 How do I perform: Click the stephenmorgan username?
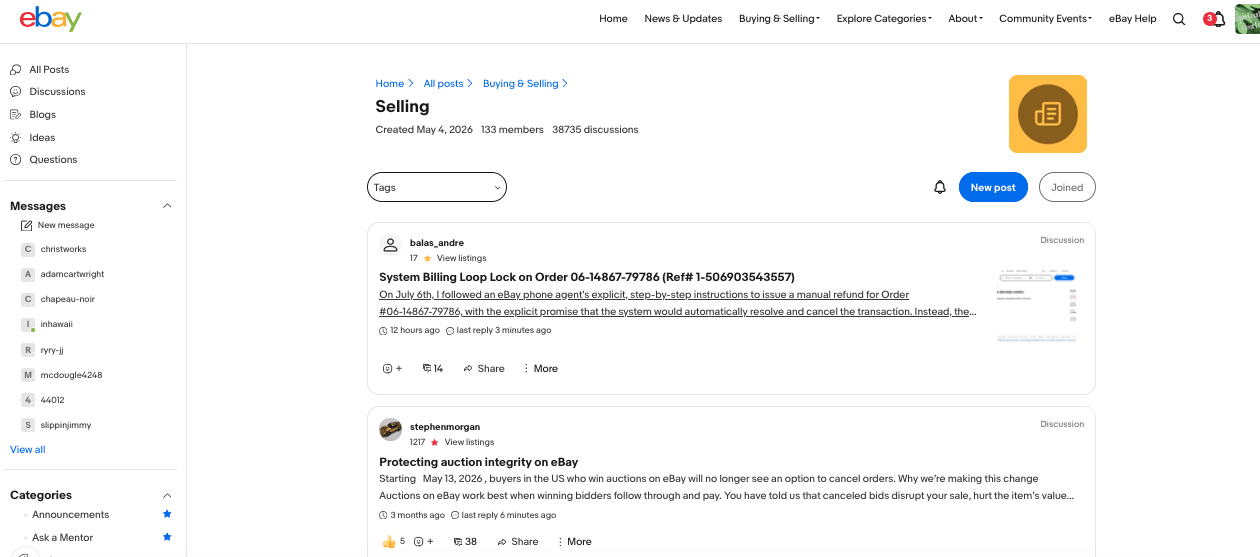[x=445, y=427]
